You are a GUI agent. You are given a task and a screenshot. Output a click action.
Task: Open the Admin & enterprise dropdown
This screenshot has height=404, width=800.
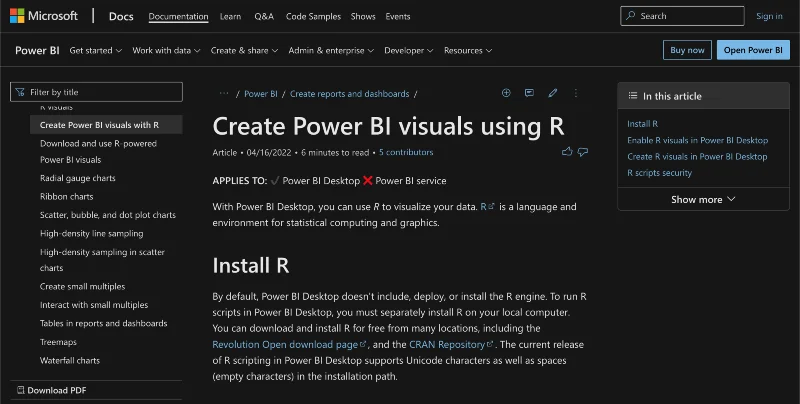(331, 50)
